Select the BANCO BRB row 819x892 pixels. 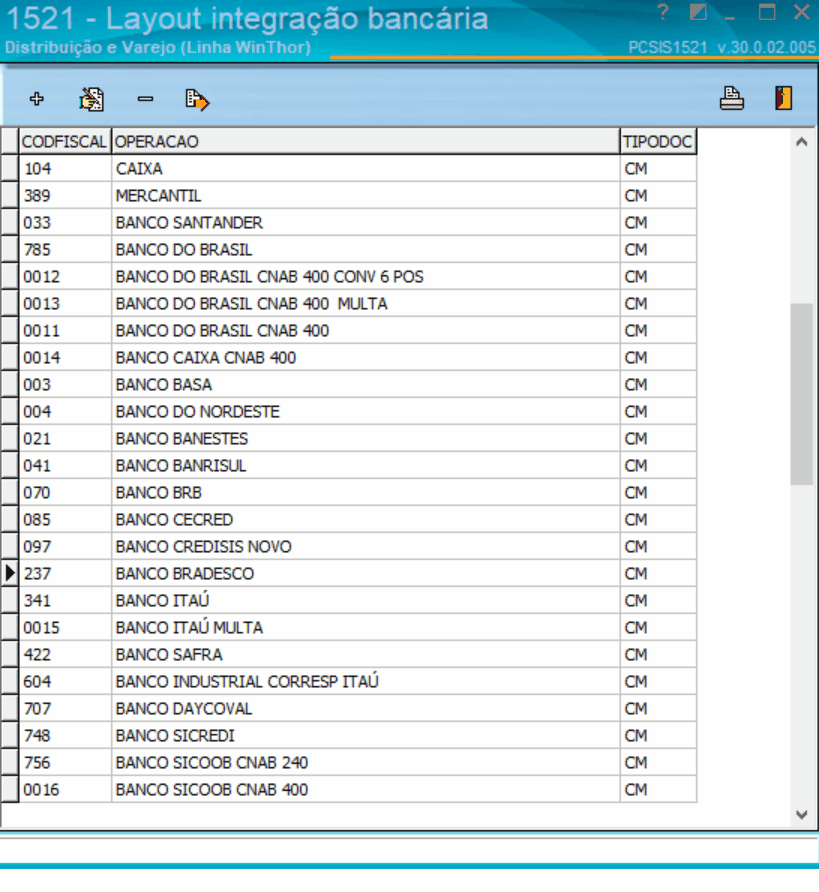(348, 493)
